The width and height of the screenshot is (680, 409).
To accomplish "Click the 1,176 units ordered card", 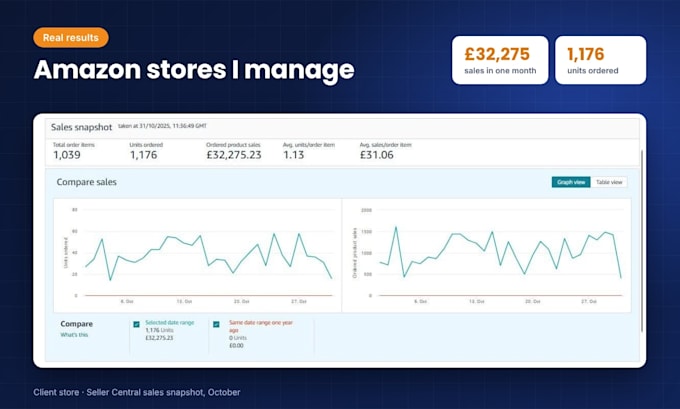I will (x=601, y=60).
